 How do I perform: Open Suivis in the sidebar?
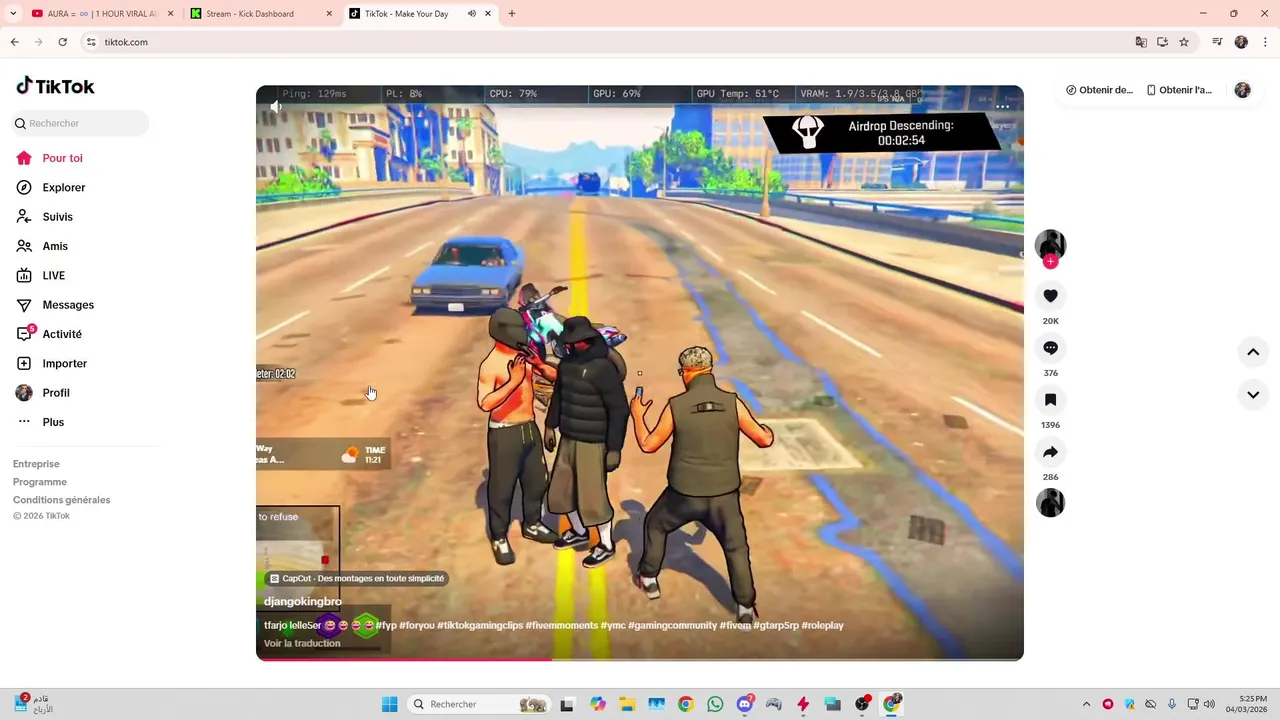coord(57,217)
